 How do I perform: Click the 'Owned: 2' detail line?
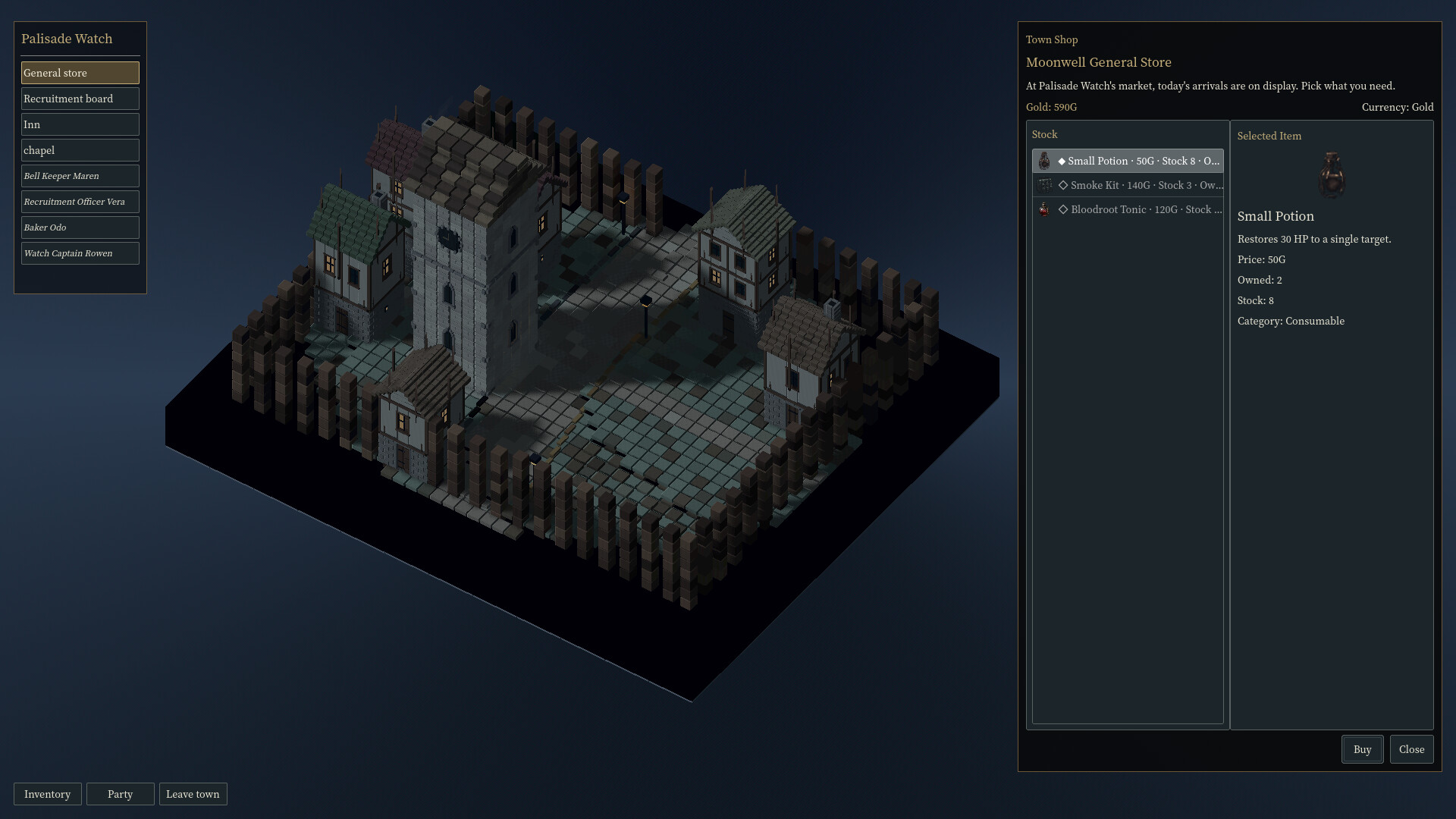(x=1260, y=280)
